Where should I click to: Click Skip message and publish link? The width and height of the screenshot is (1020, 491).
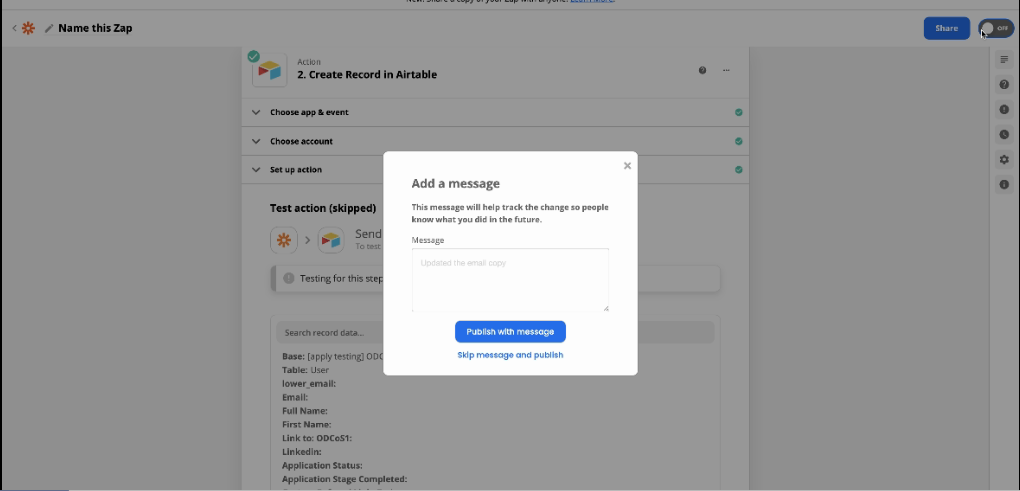coord(510,355)
